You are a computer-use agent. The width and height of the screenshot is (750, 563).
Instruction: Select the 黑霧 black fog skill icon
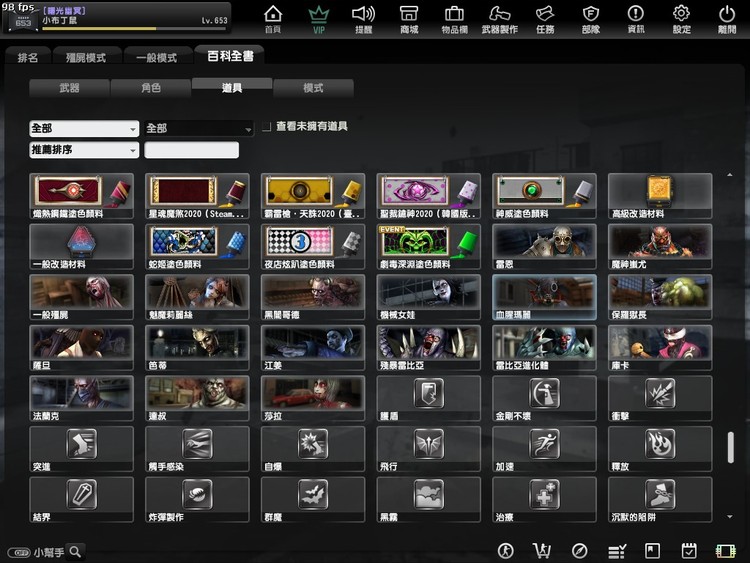pos(429,494)
